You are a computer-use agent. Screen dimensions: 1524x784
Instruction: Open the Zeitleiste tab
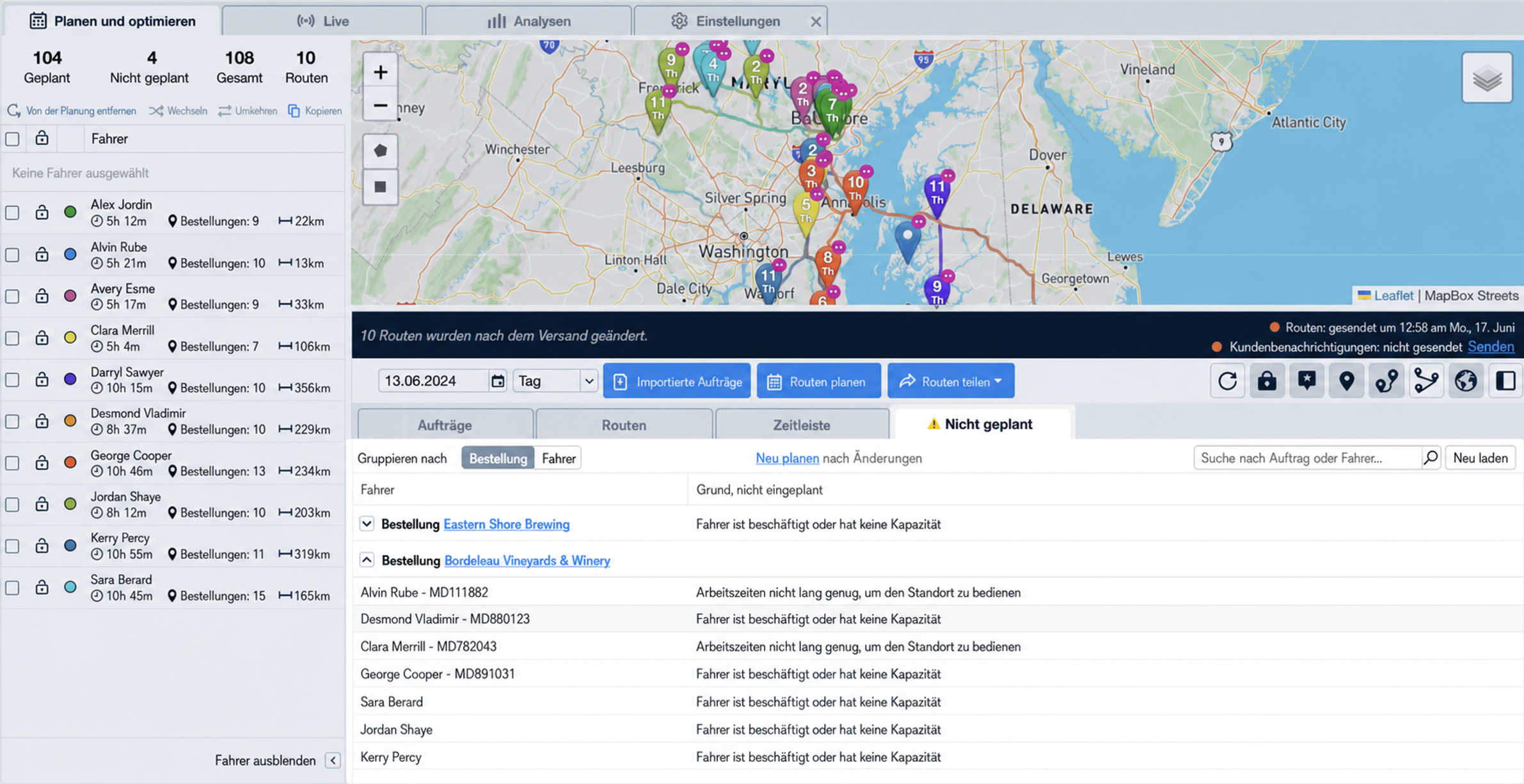coord(802,425)
